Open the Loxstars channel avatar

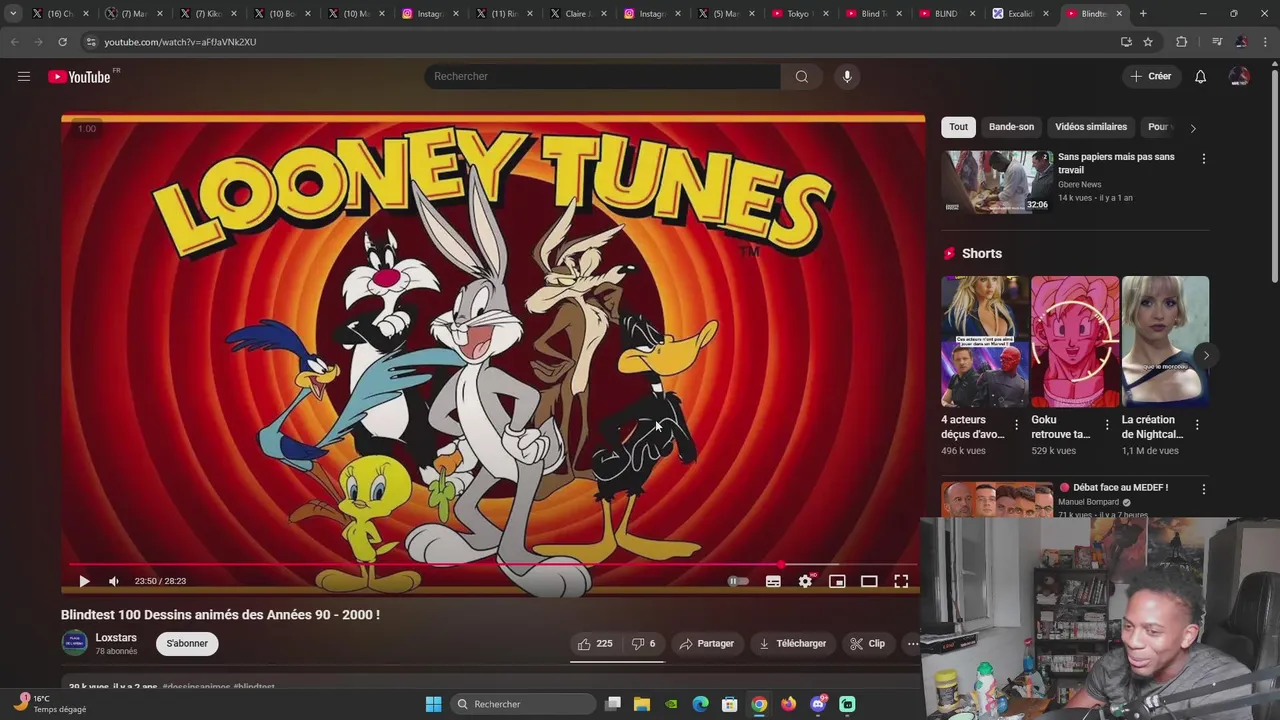point(75,643)
